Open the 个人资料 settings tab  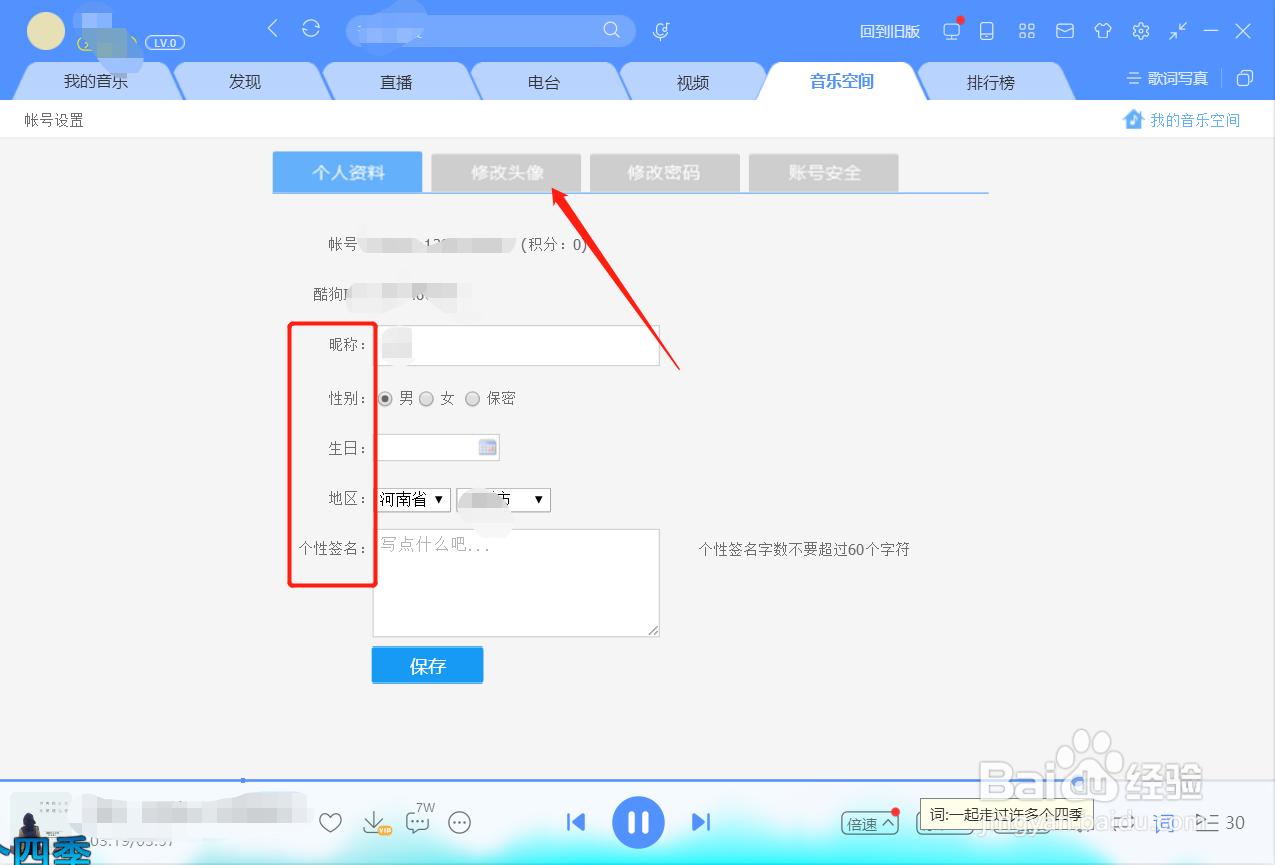point(348,172)
